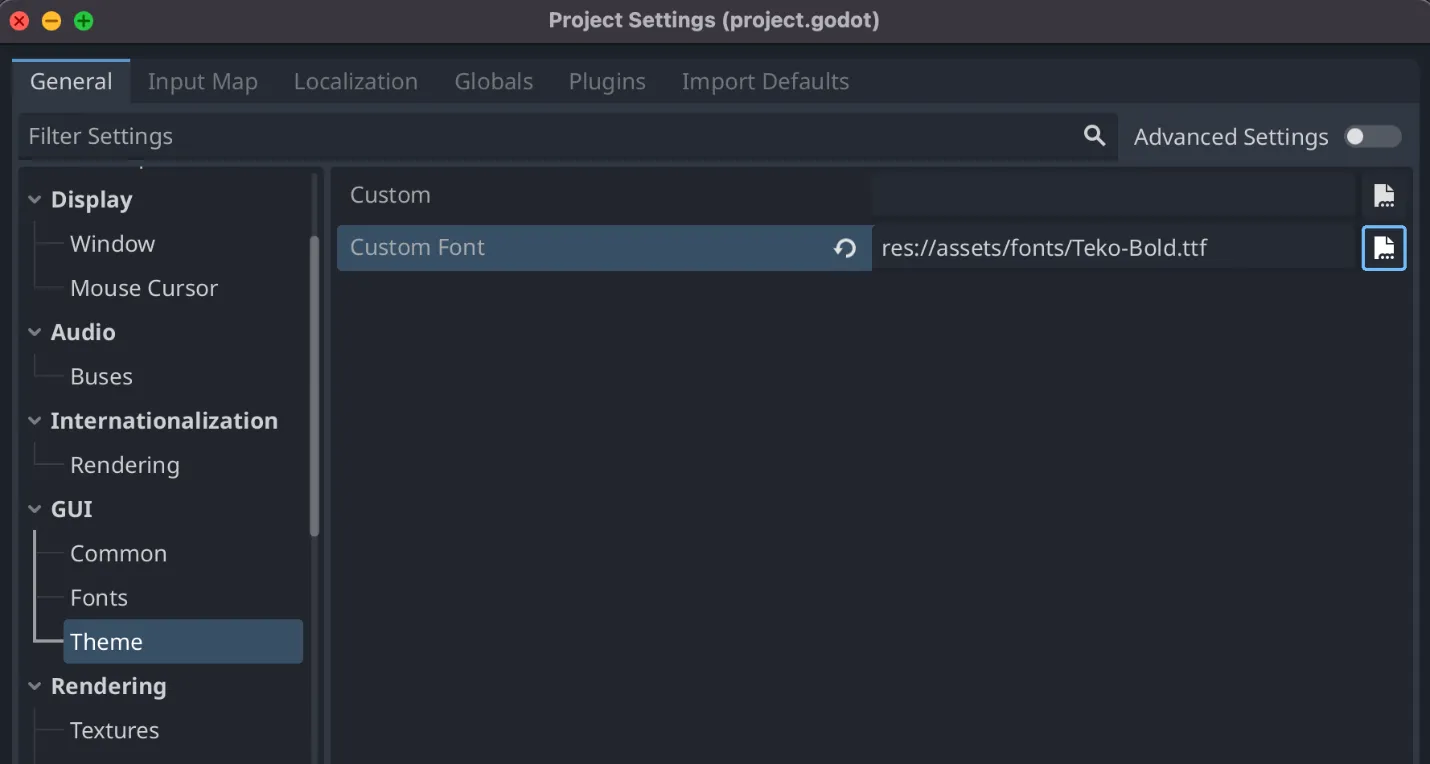Collapse the GUI section
Image resolution: width=1430 pixels, height=764 pixels.
pos(35,509)
